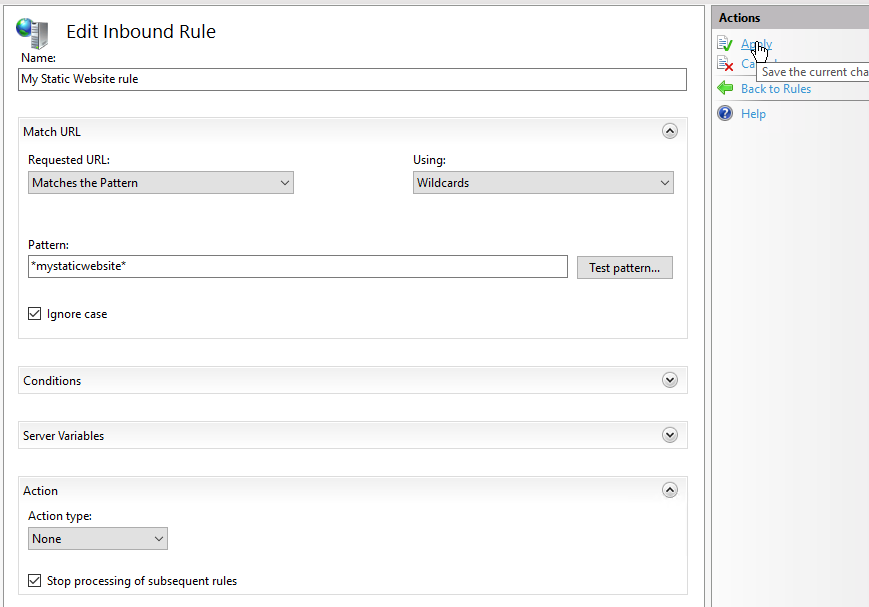Viewport: 869px width, 607px height.
Task: Expand the Server Variables section
Action: [670, 434]
